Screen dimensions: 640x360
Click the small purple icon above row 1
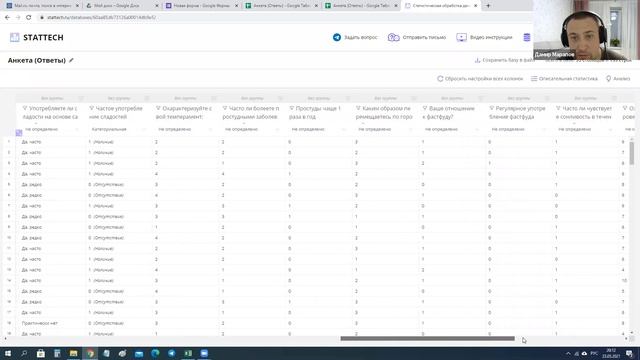pyautogui.click(x=19, y=133)
